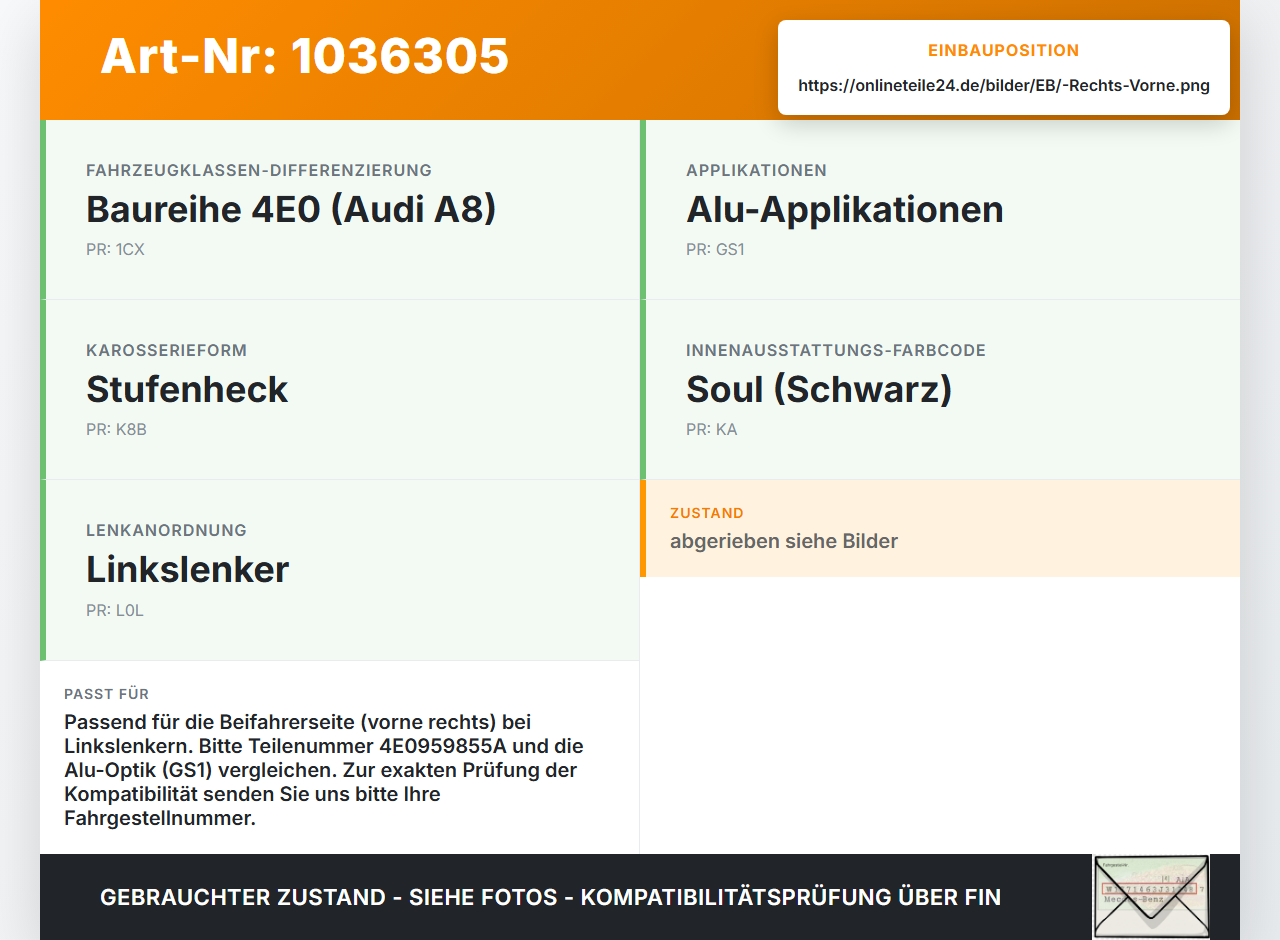Click the KAROSSERIEFORM label

point(166,350)
